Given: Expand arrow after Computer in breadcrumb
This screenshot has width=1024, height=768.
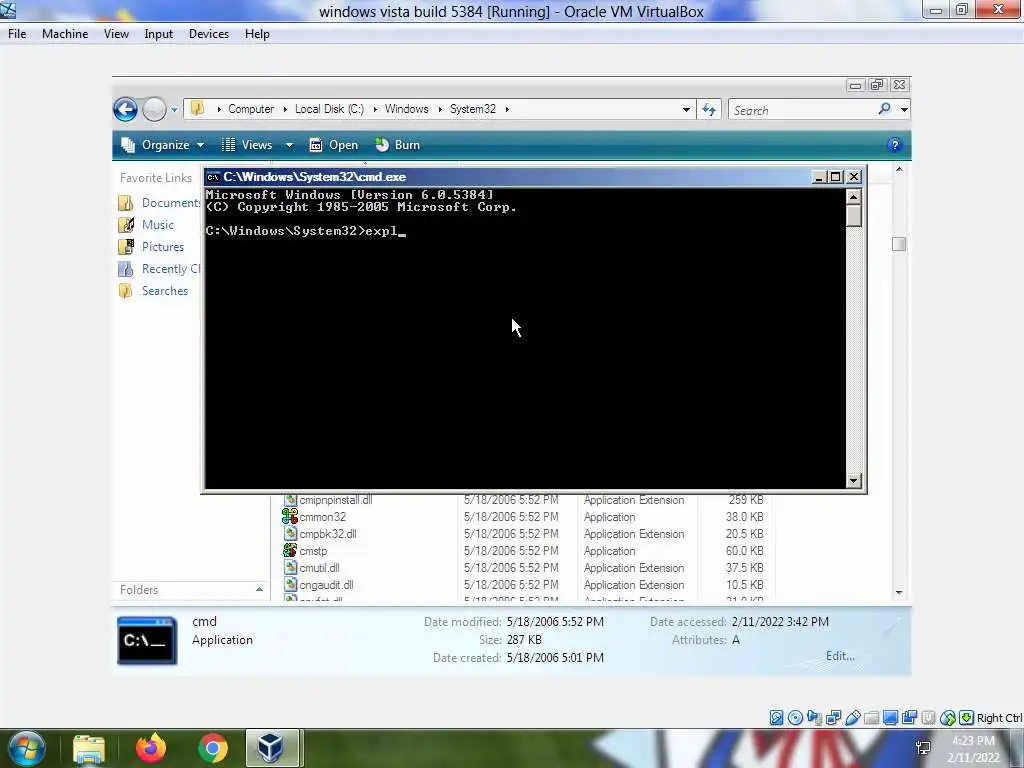Looking at the screenshot, I should pos(285,109).
